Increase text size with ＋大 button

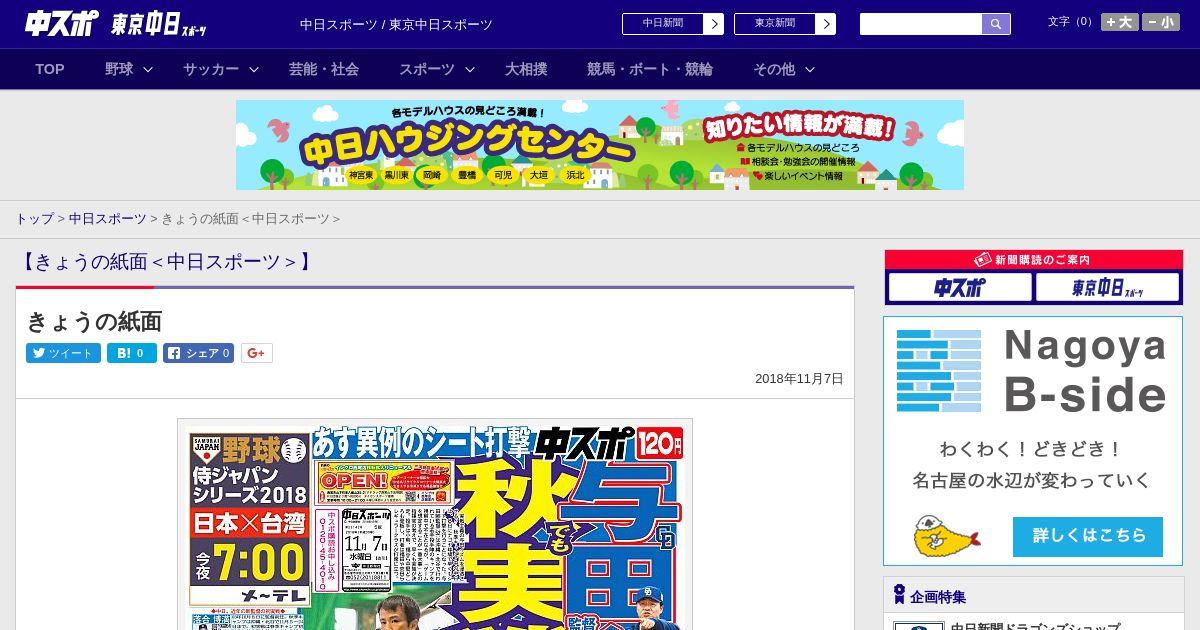click(1120, 22)
